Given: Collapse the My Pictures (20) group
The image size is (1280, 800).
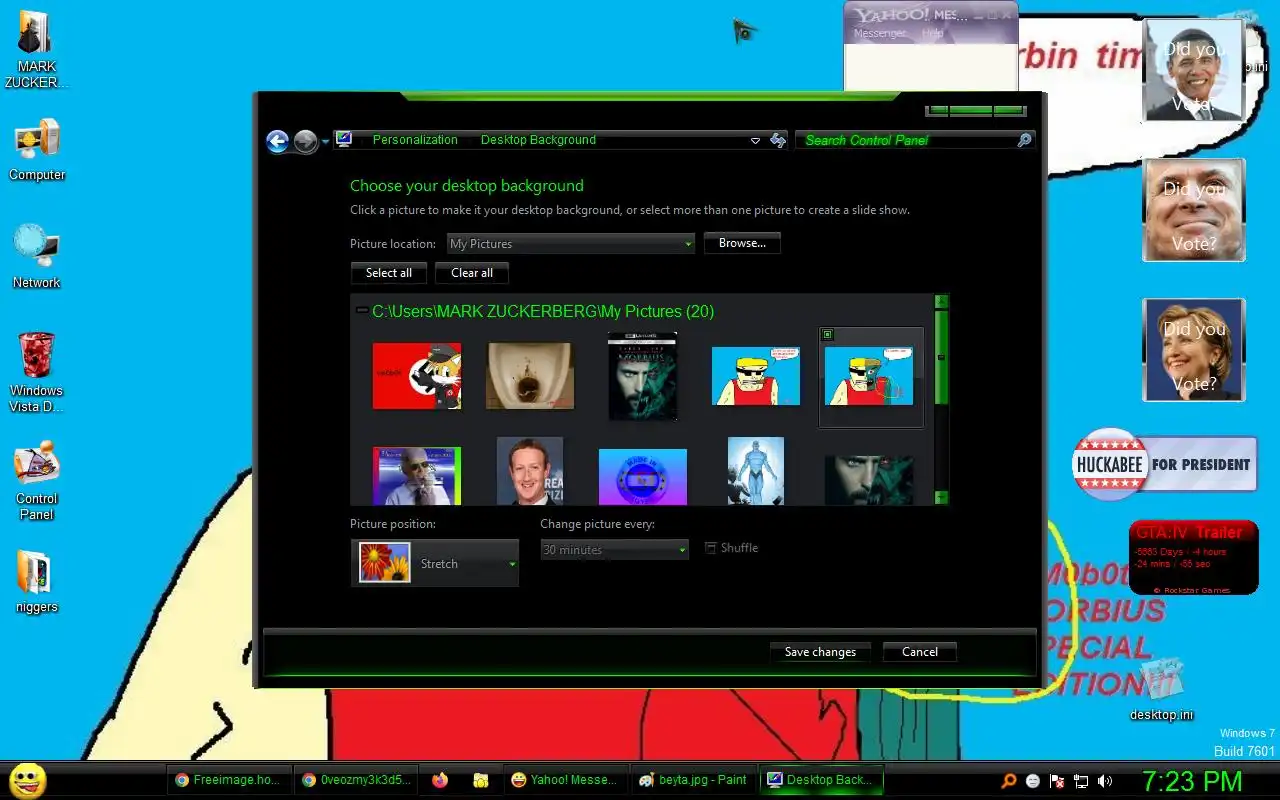Looking at the screenshot, I should (362, 311).
